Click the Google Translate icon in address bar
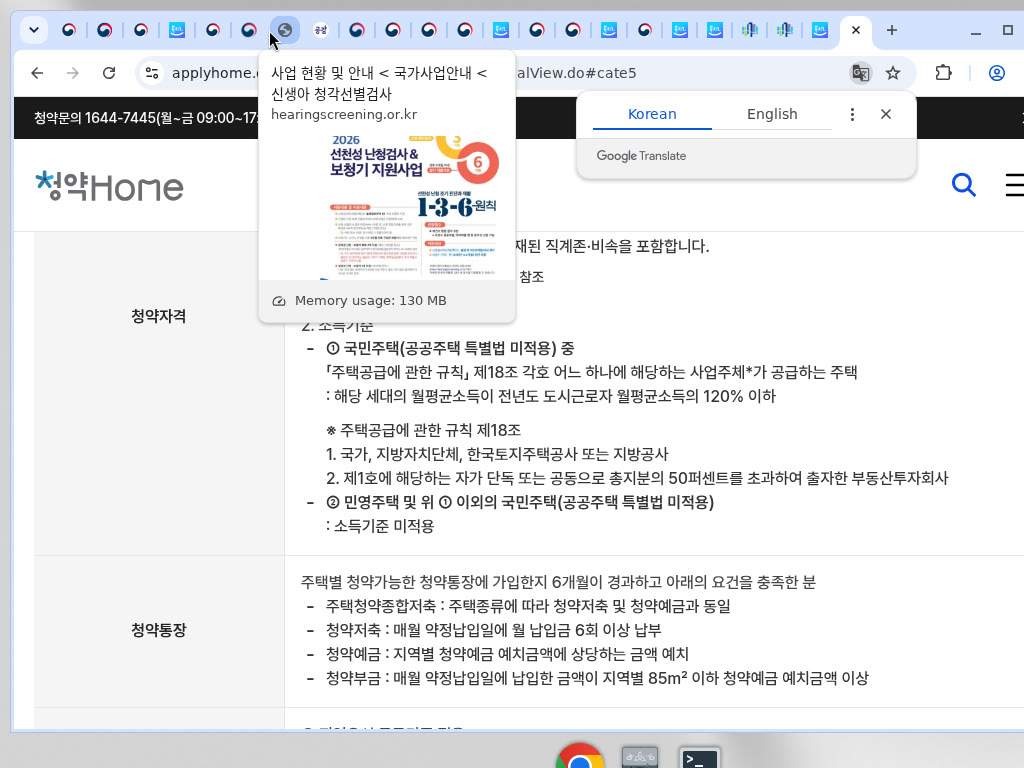Screen dimensions: 1024x768 [861, 73]
